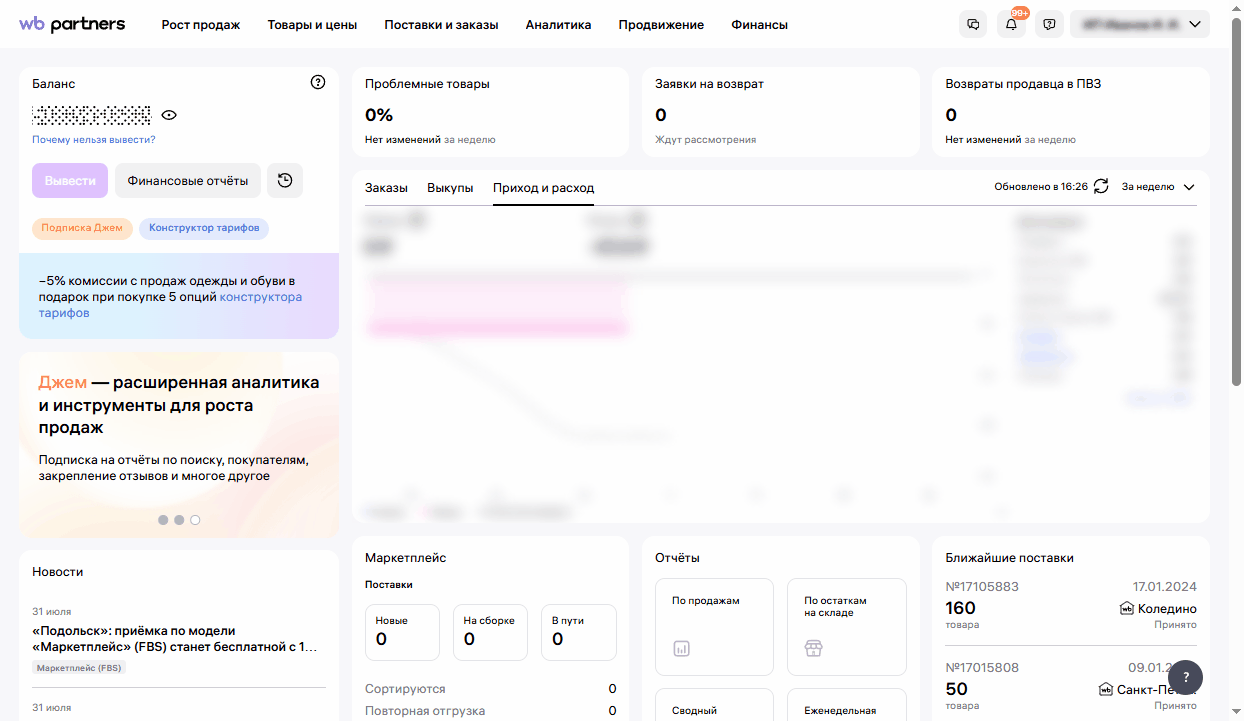Open the 'Почему нельзя вывести?' link
The height and width of the screenshot is (721, 1244).
click(x=94, y=140)
